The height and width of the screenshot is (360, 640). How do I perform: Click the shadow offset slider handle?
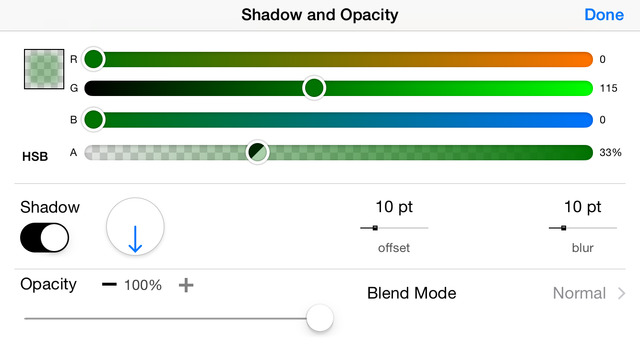375,228
